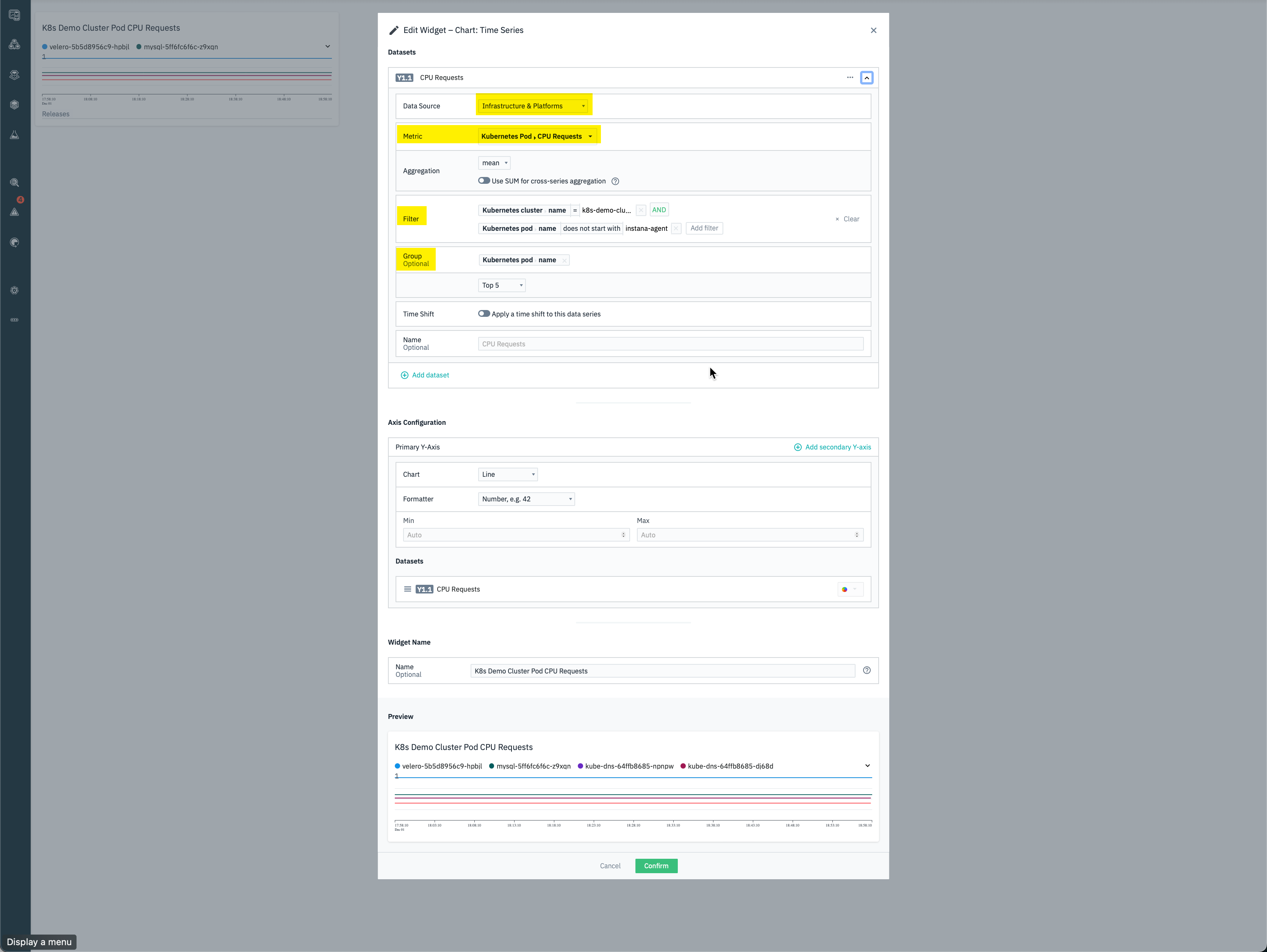Remove the Kubernetes cluster name filter
The image size is (1267, 952).
641,210
